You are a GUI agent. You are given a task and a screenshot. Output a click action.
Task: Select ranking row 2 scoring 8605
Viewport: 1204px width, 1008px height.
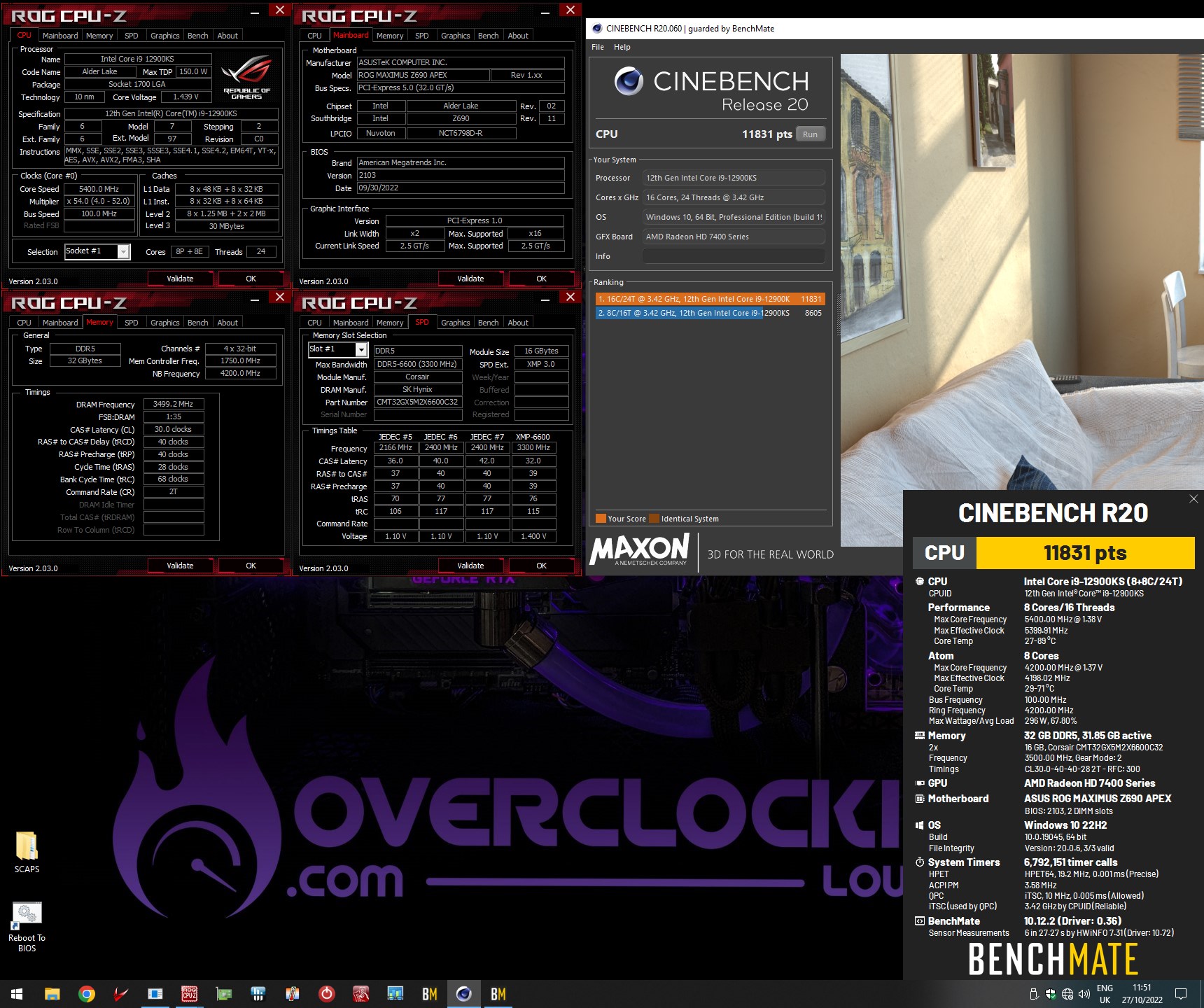pos(710,313)
